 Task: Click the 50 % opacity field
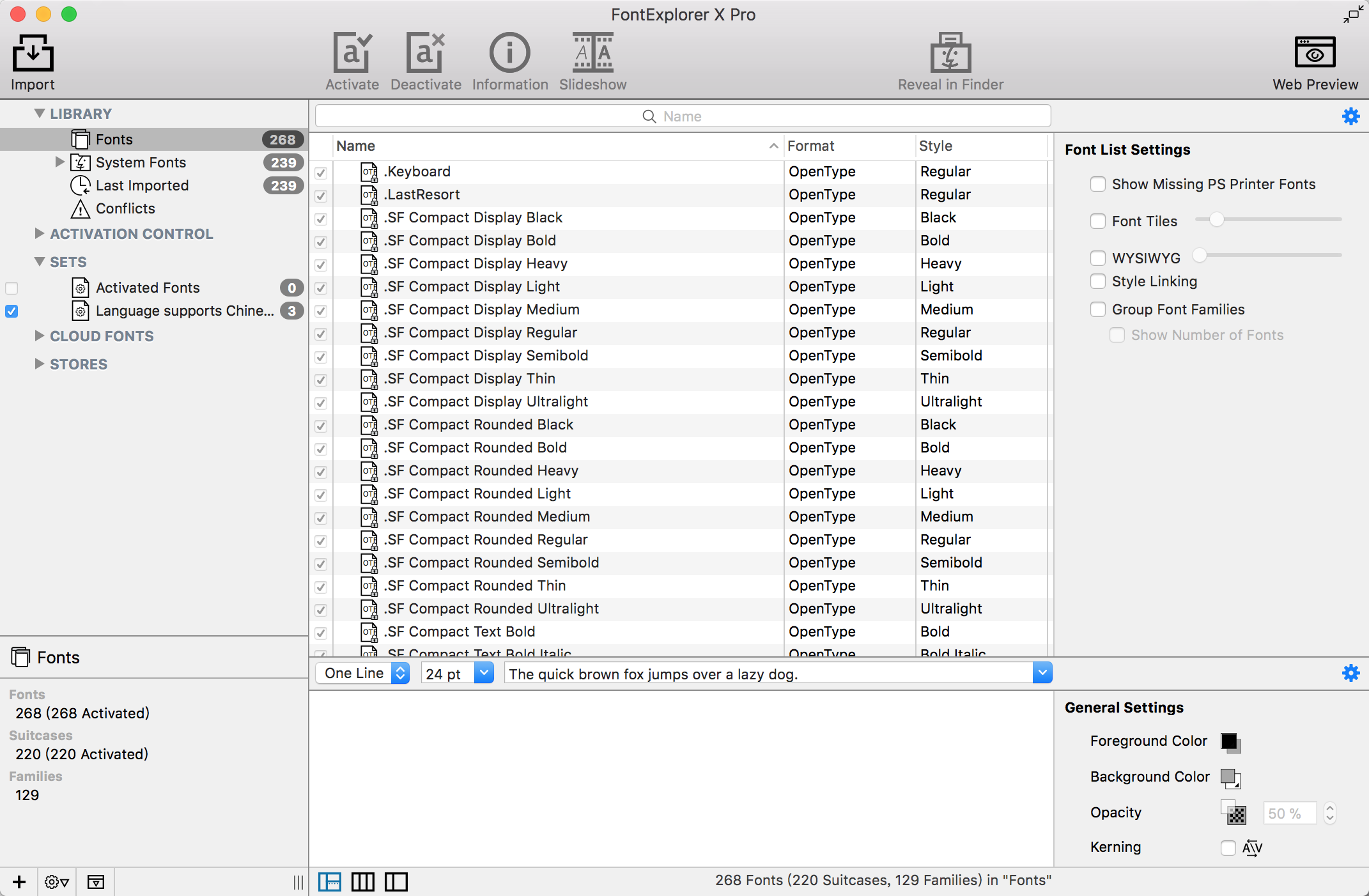click(1290, 813)
